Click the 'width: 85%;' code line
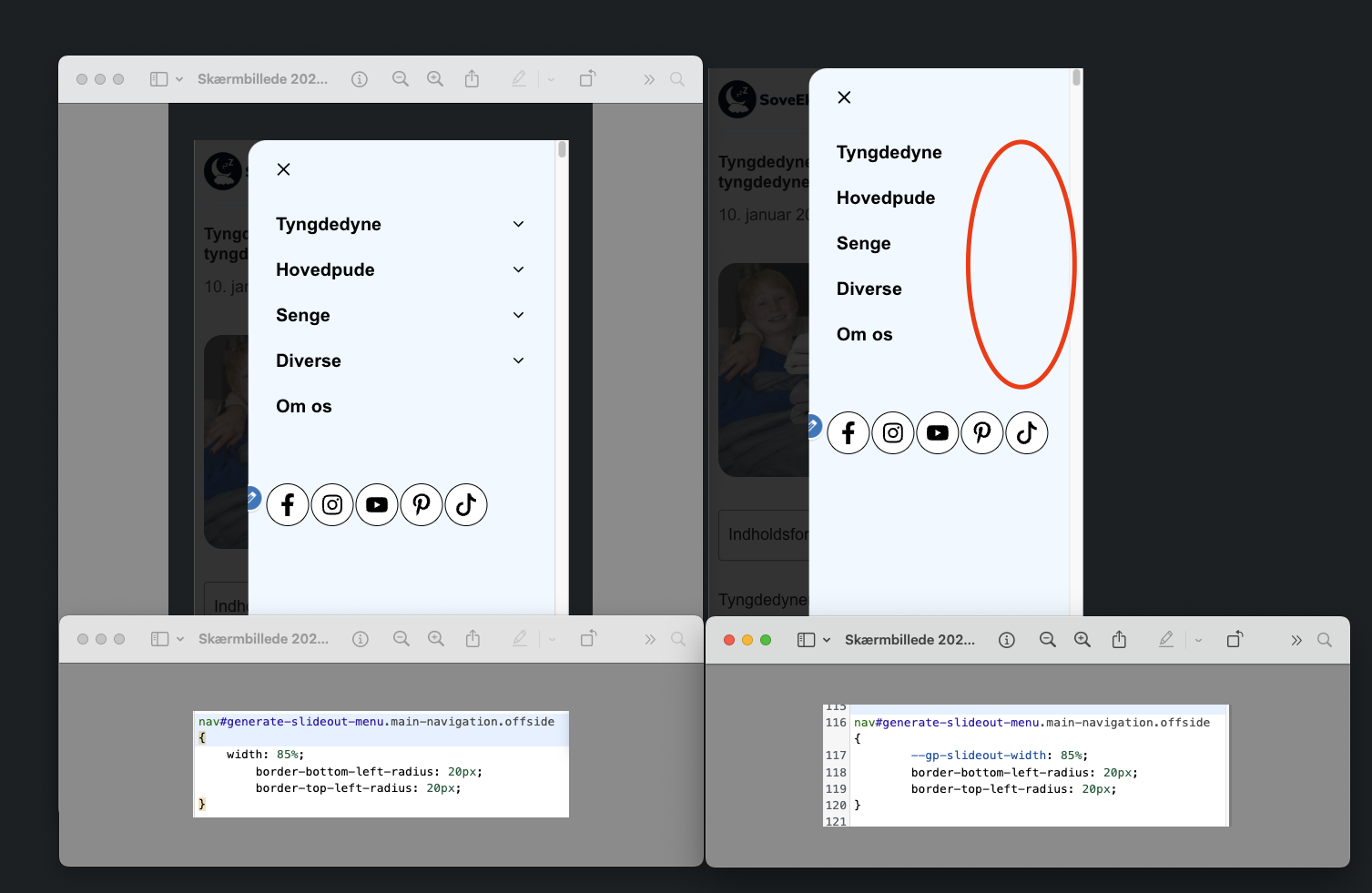1372x893 pixels. pos(265,755)
